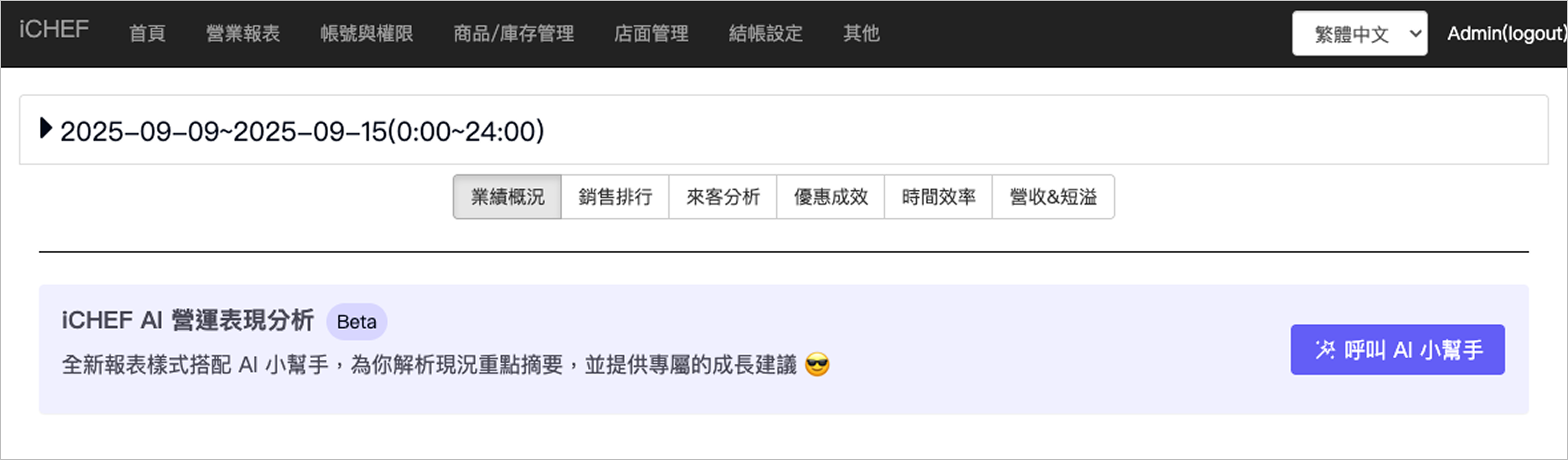
Task: Open the 其他 menu
Action: pyautogui.click(x=861, y=34)
